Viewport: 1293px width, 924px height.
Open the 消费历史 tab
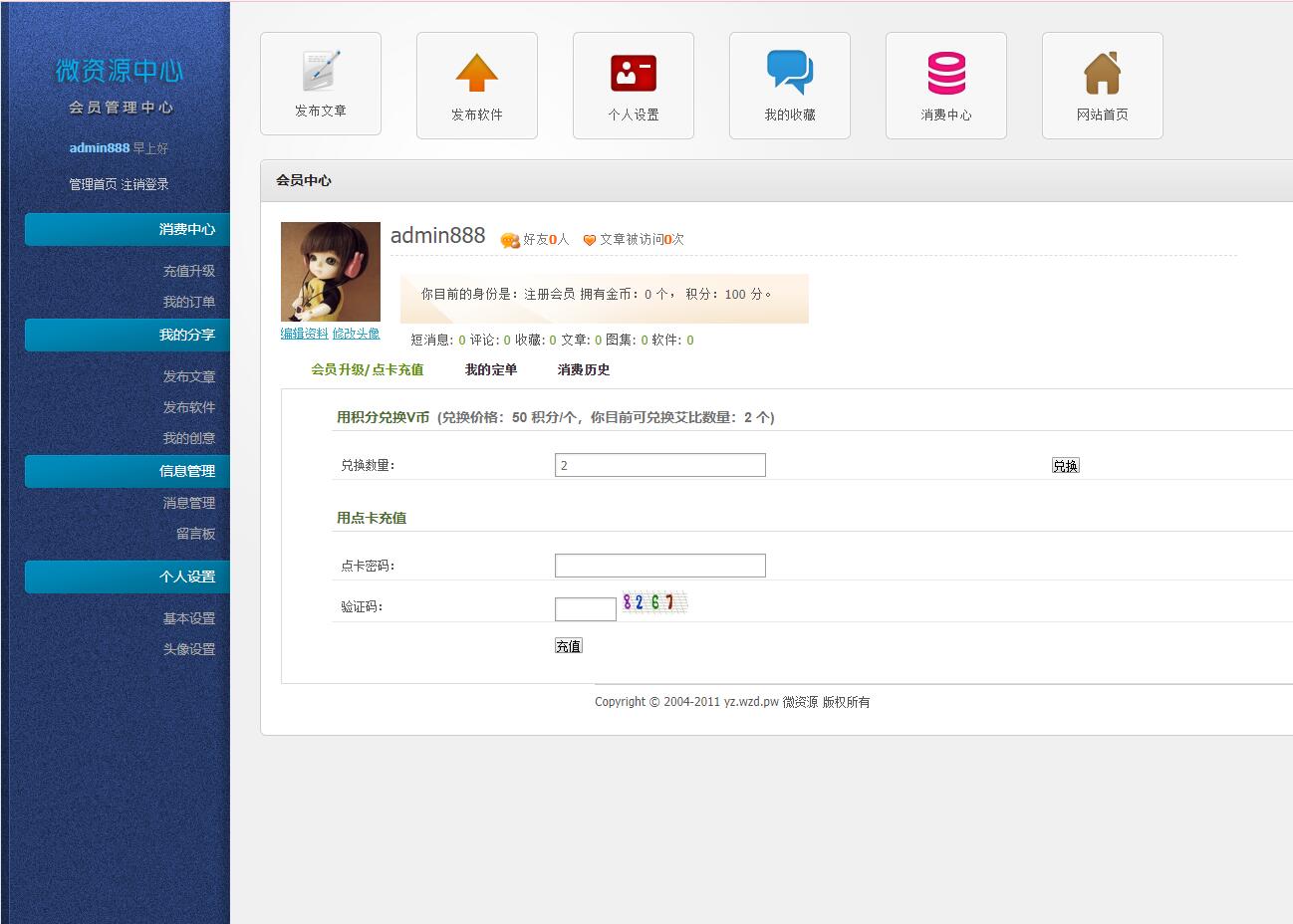coord(583,369)
